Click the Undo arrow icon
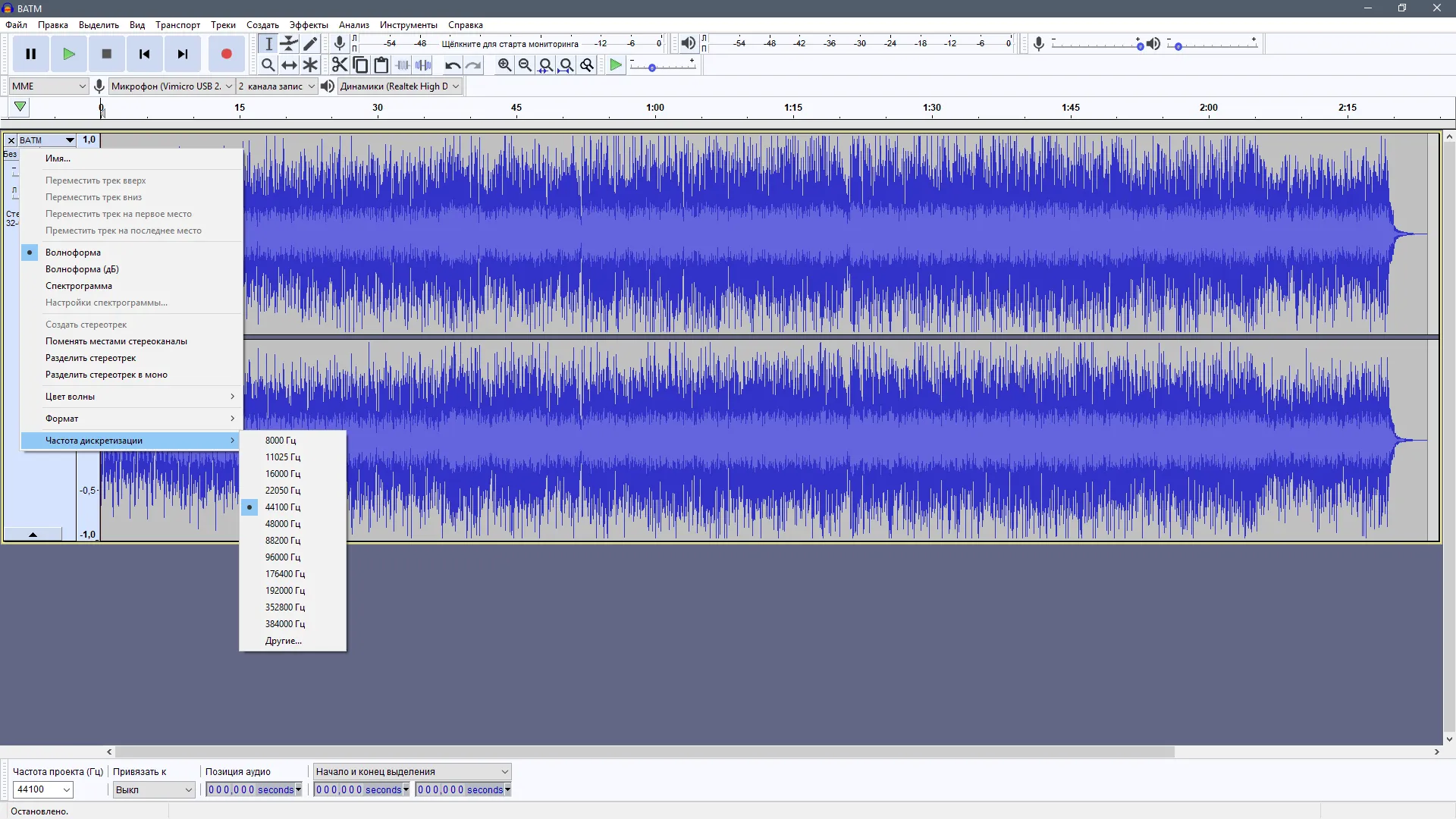Image resolution: width=1456 pixels, height=819 pixels. pyautogui.click(x=453, y=65)
